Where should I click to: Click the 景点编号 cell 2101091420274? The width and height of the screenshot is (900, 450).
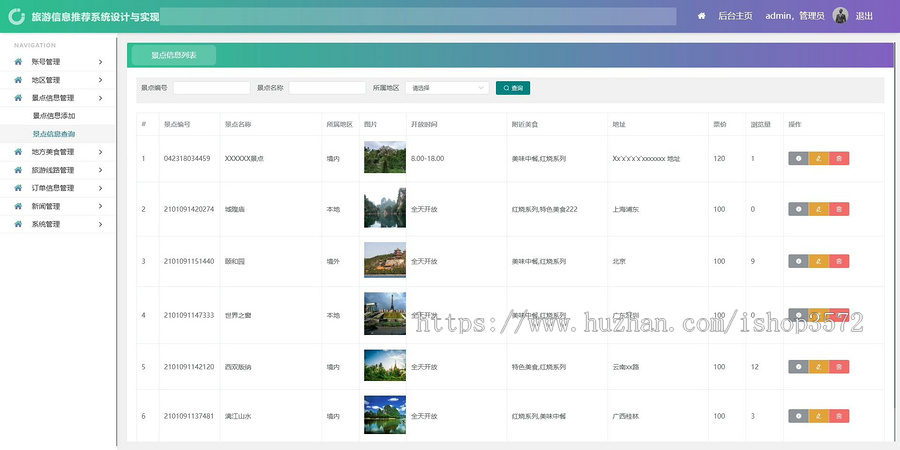[189, 210]
